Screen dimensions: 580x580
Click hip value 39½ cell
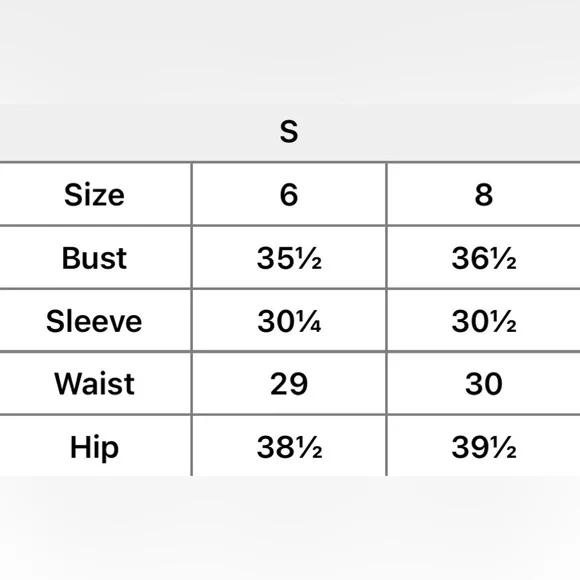pos(484,446)
